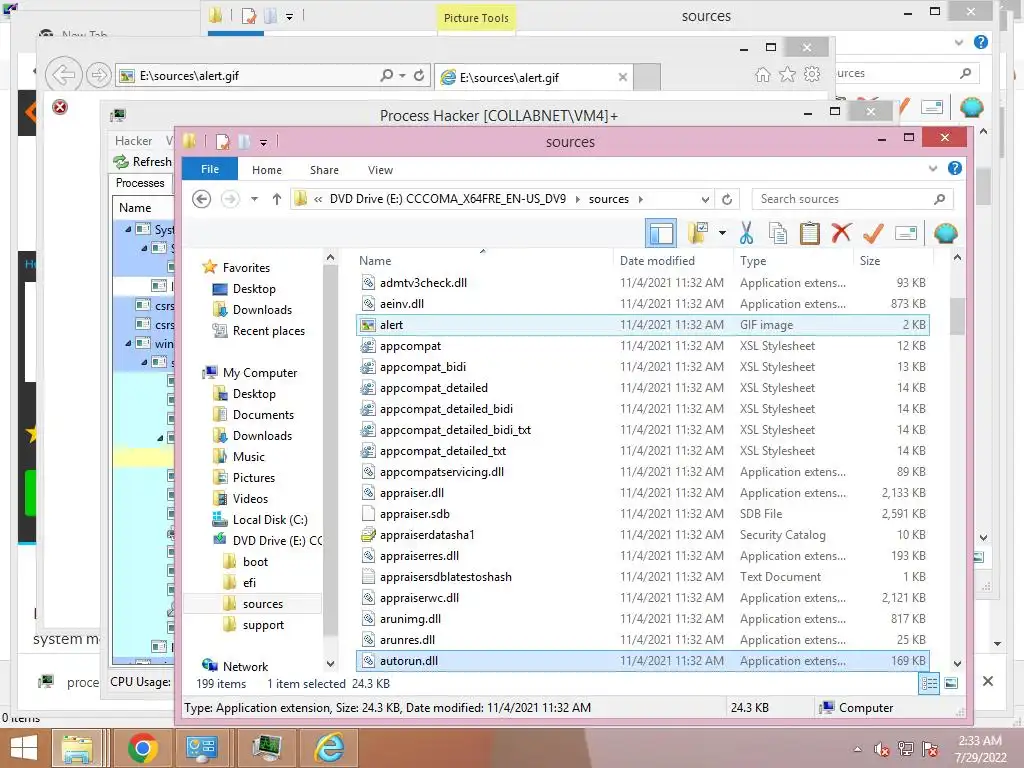The width and height of the screenshot is (1024, 768).
Task: Go back in folder history
Action: [202, 199]
